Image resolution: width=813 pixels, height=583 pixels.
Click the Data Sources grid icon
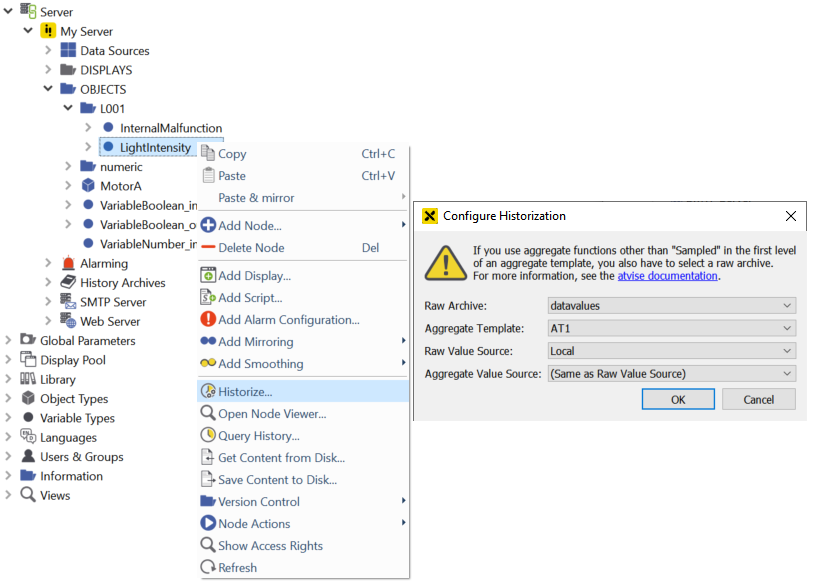[68, 51]
